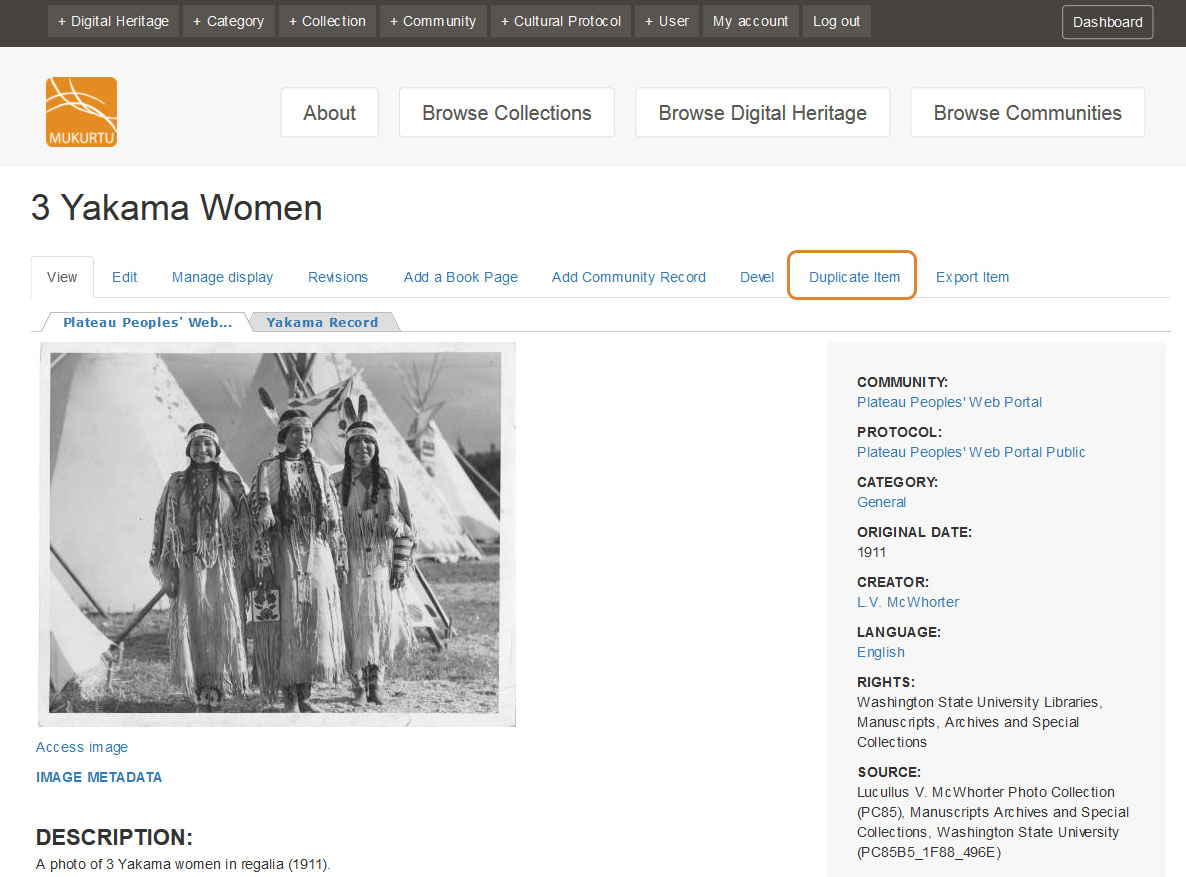Open the + Collection admin menu
This screenshot has width=1186, height=877.
tap(328, 21)
